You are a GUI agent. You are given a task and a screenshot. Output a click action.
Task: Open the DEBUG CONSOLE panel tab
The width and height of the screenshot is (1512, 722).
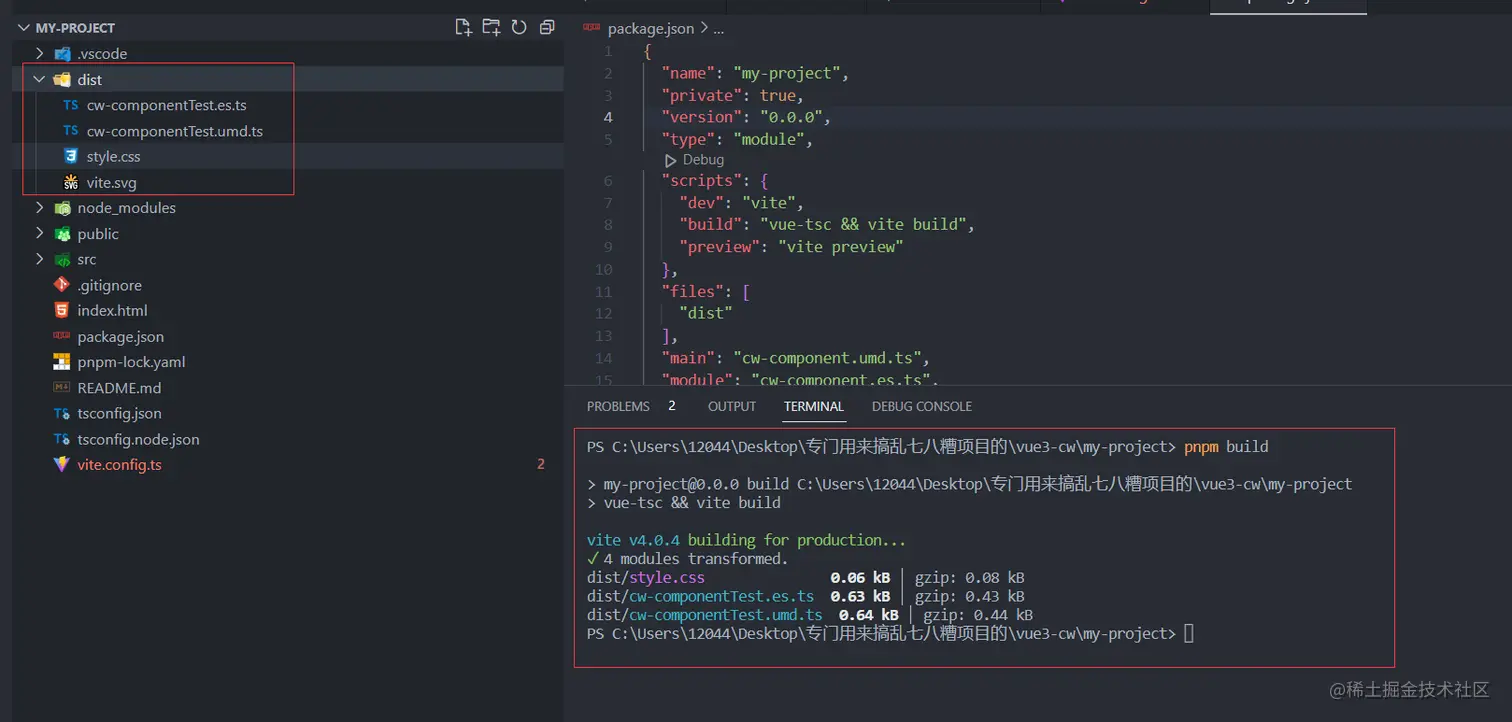[922, 407]
